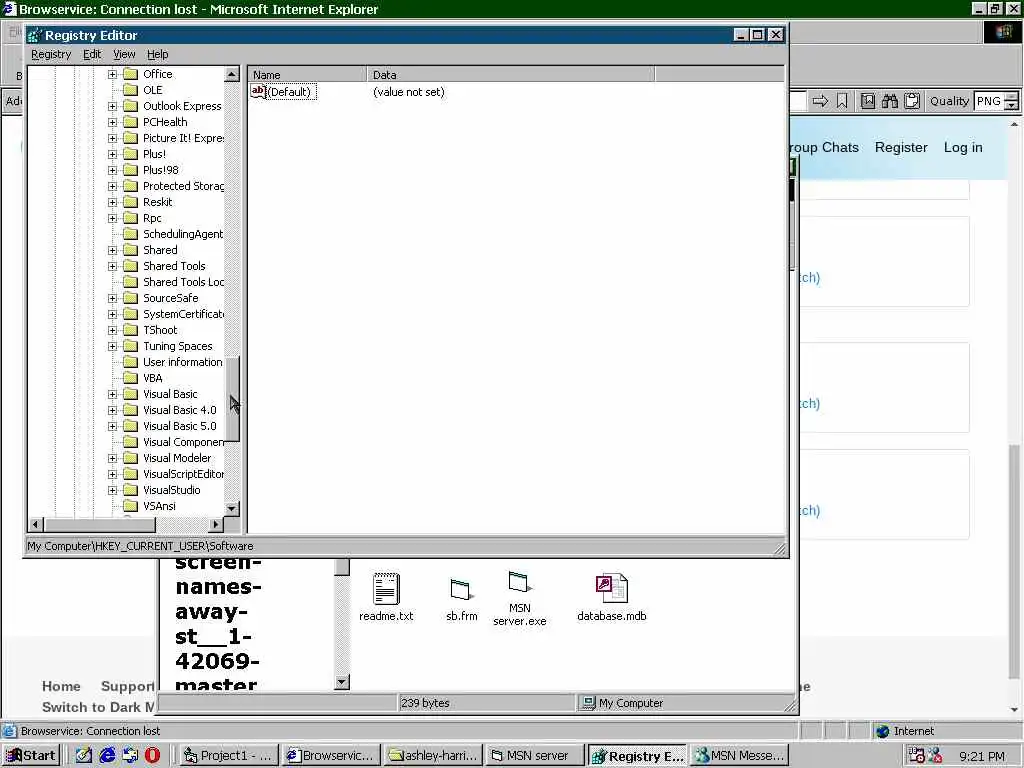Select the Shared Tools key
The height and width of the screenshot is (768, 1024).
[x=174, y=266]
